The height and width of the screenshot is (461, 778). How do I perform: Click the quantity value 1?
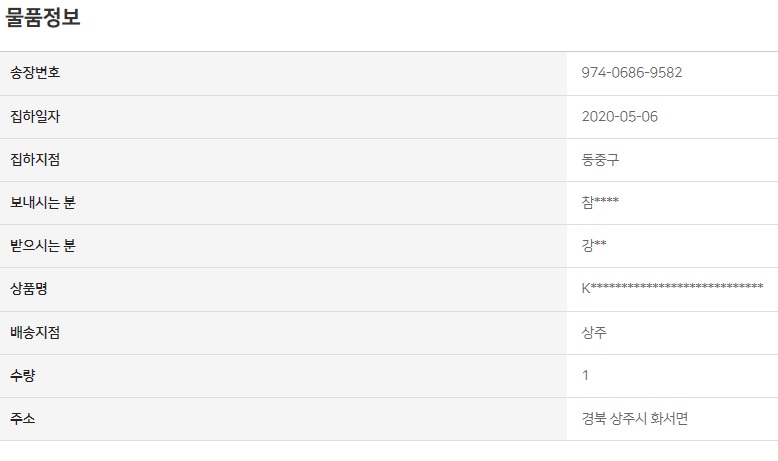pos(586,375)
